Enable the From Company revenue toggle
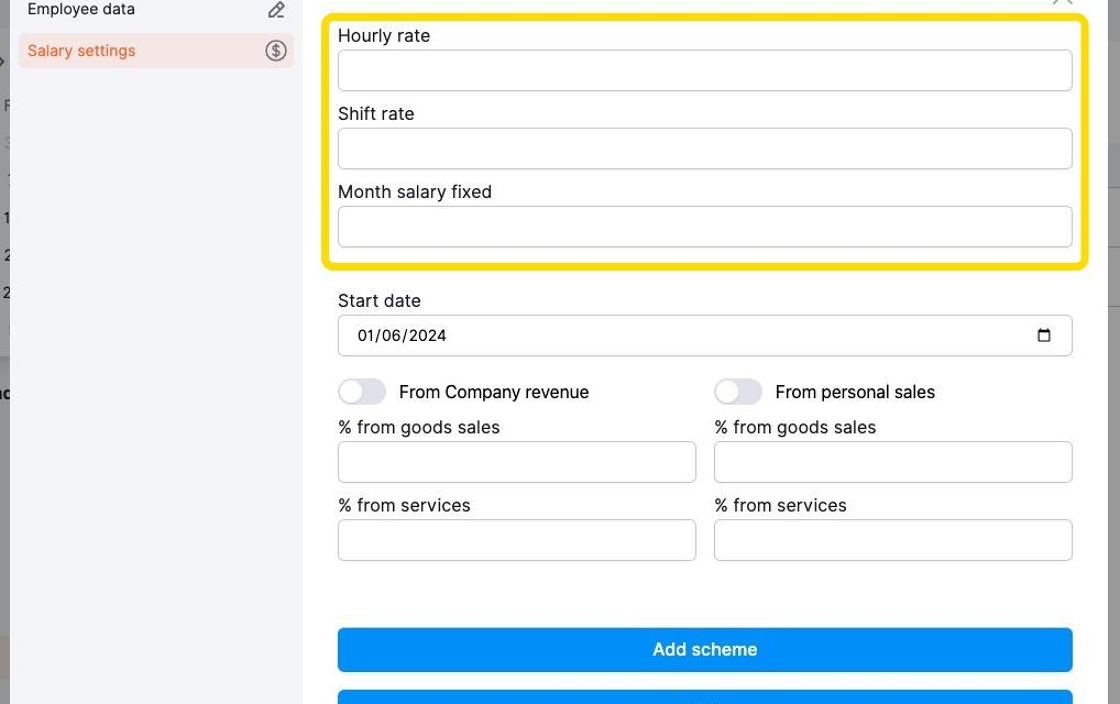The height and width of the screenshot is (704, 1120). (362, 392)
